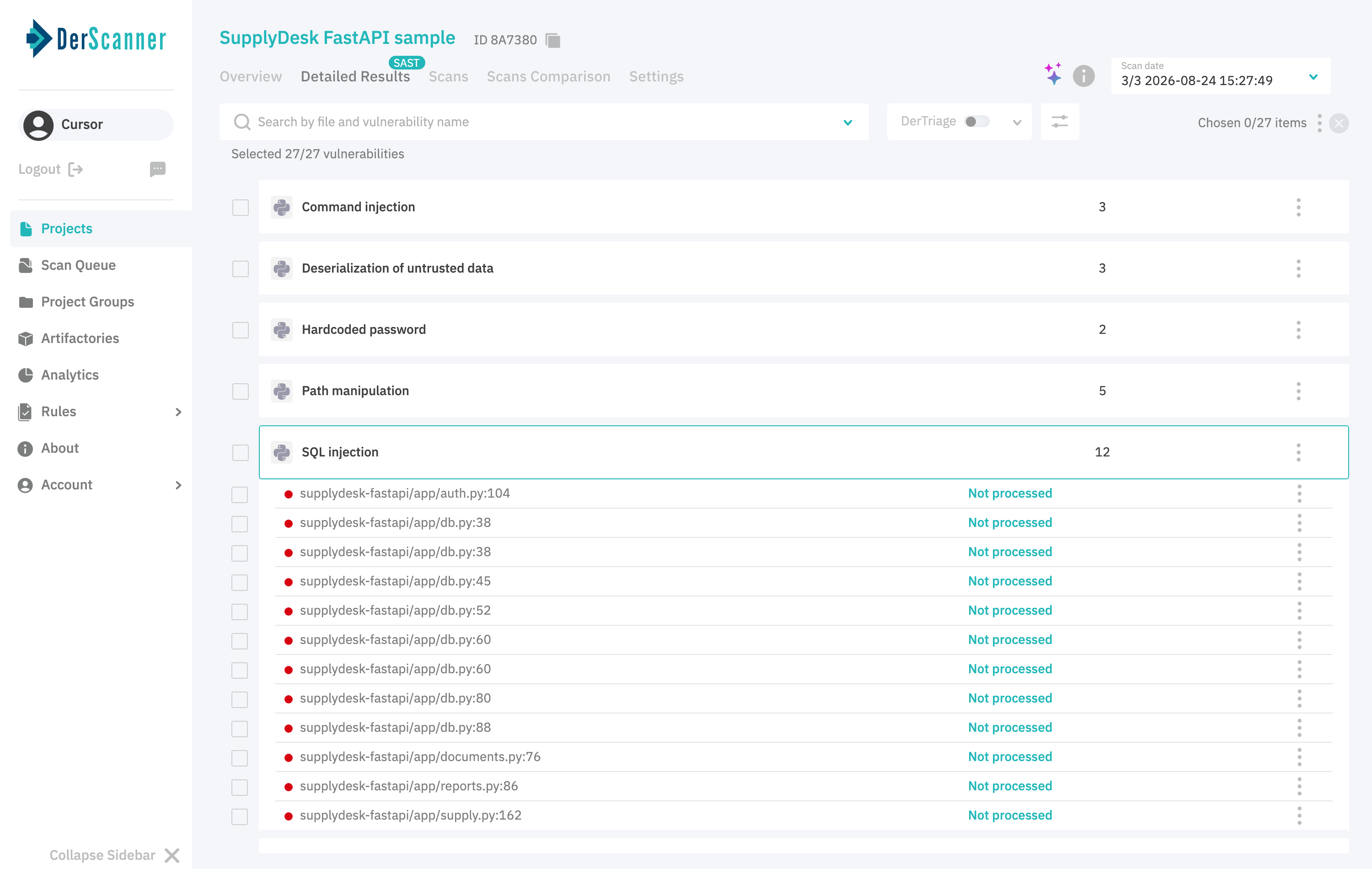Click the search magnifier icon
The height and width of the screenshot is (869, 1372).
[x=242, y=122]
